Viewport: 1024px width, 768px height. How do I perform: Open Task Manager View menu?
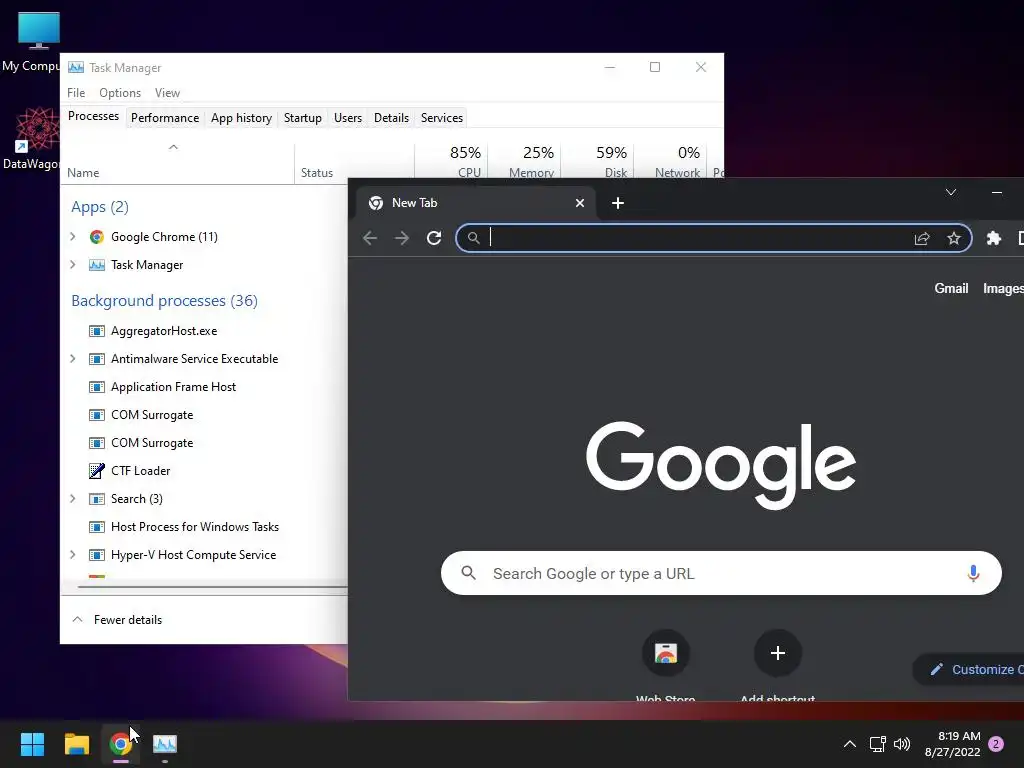(x=167, y=93)
